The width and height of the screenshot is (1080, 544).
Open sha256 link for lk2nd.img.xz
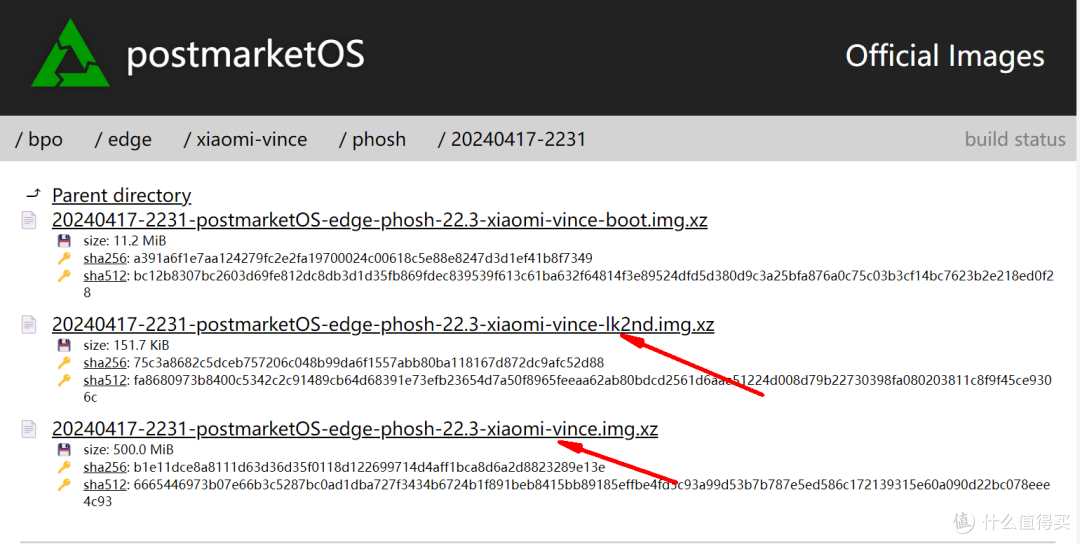[105, 362]
